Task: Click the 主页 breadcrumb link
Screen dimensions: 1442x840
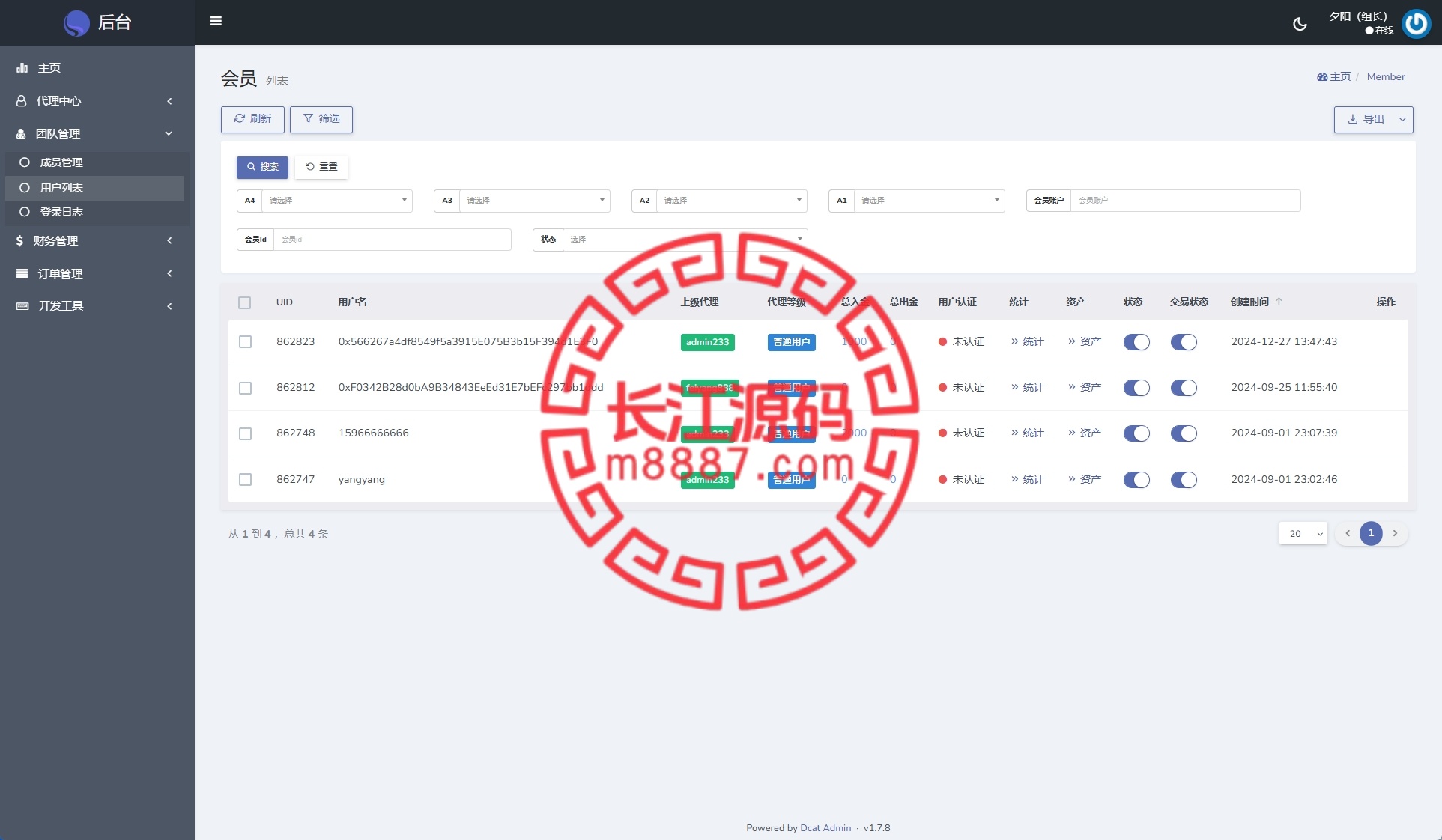Action: tap(1340, 77)
